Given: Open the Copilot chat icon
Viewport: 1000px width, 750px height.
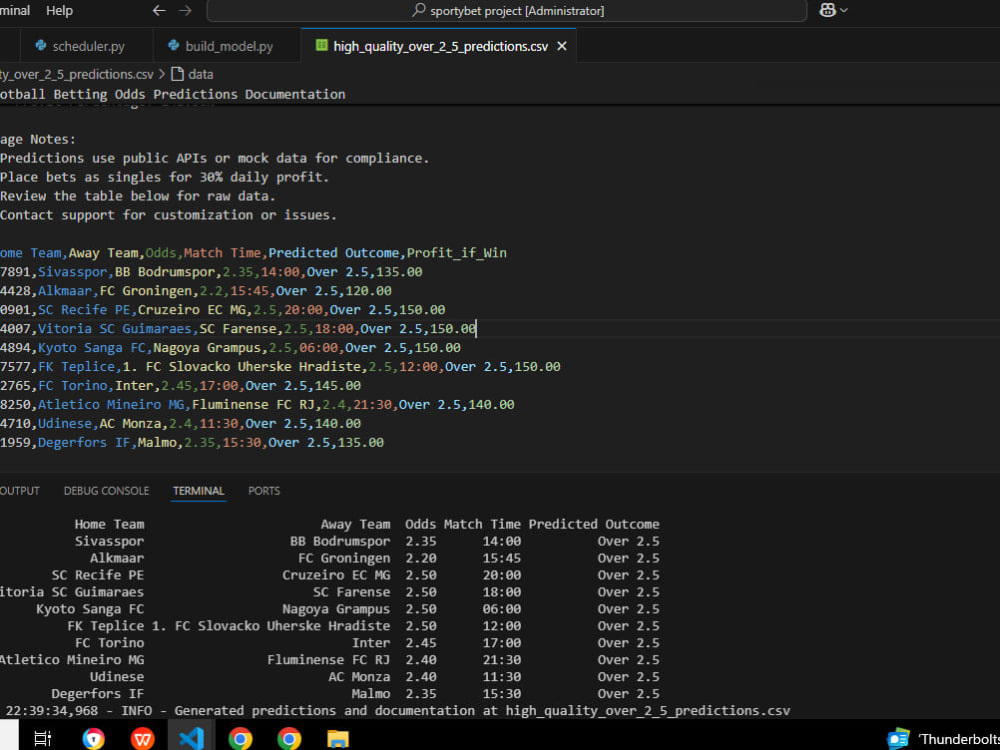Looking at the screenshot, I should (827, 10).
